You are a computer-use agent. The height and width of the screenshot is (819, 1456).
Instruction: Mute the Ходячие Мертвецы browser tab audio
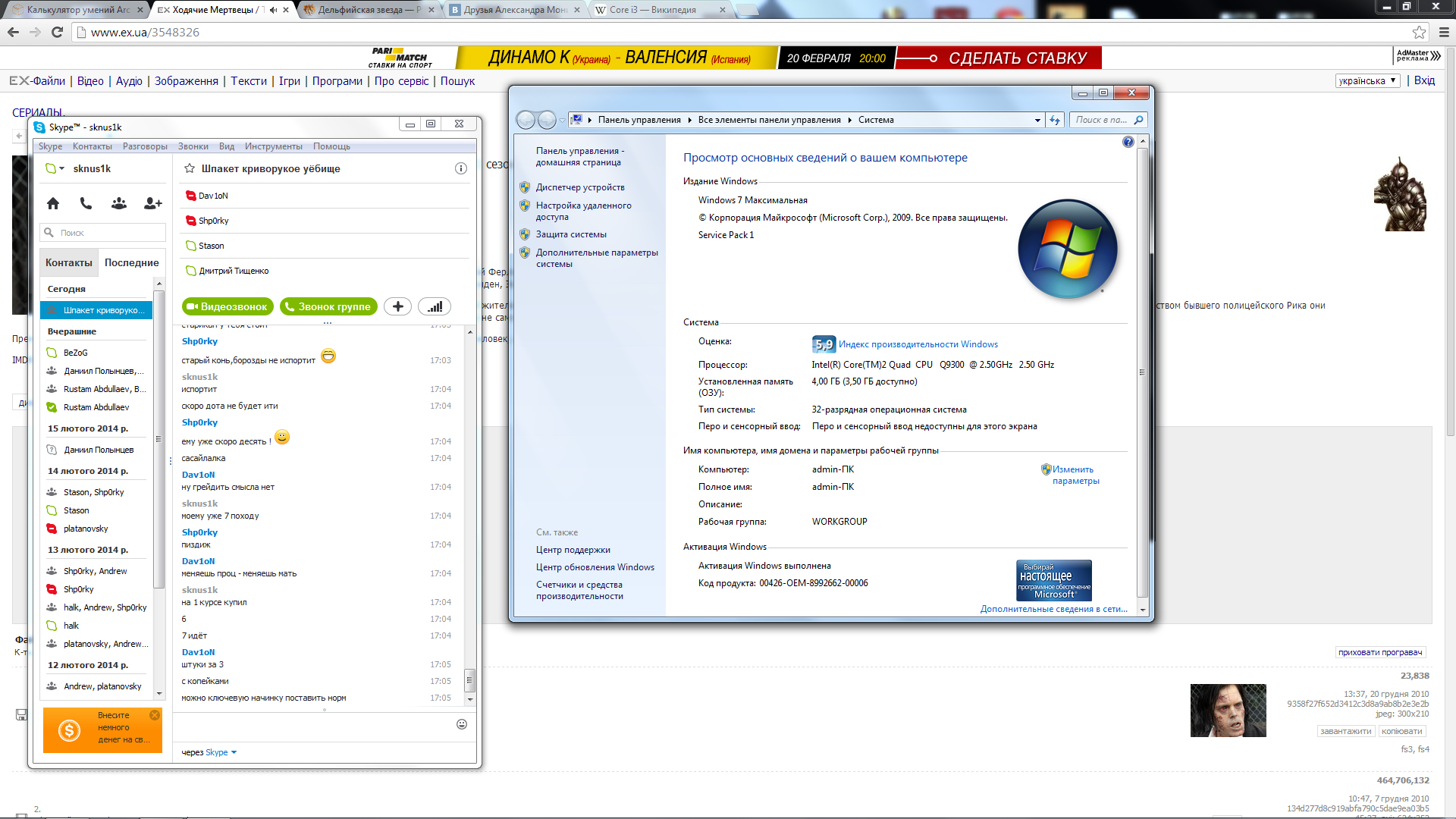click(x=273, y=10)
